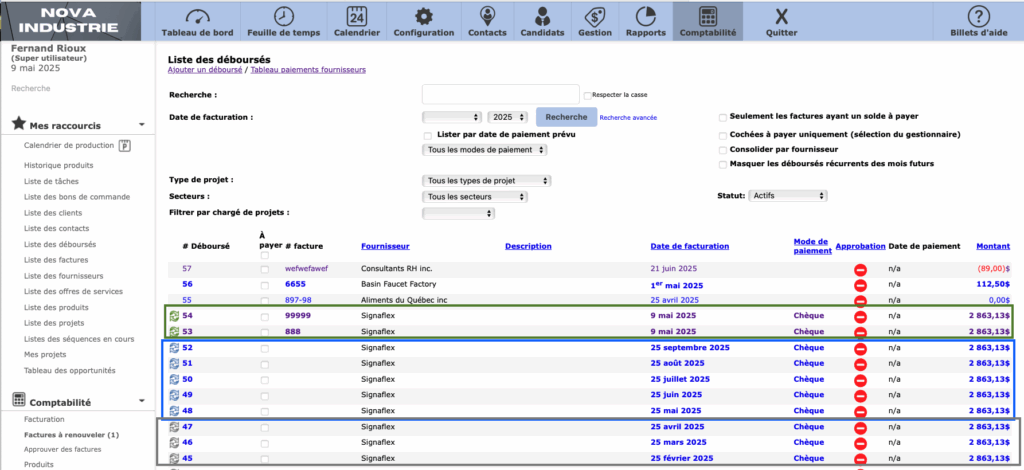Switch to the Comptabilité tab
1024x470 pixels.
(707, 22)
